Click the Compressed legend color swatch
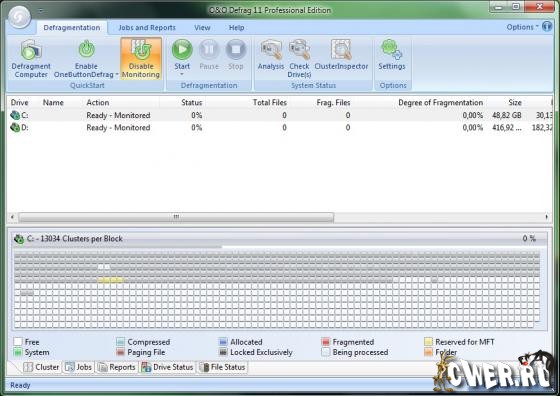The height and width of the screenshot is (396, 560). tap(120, 342)
